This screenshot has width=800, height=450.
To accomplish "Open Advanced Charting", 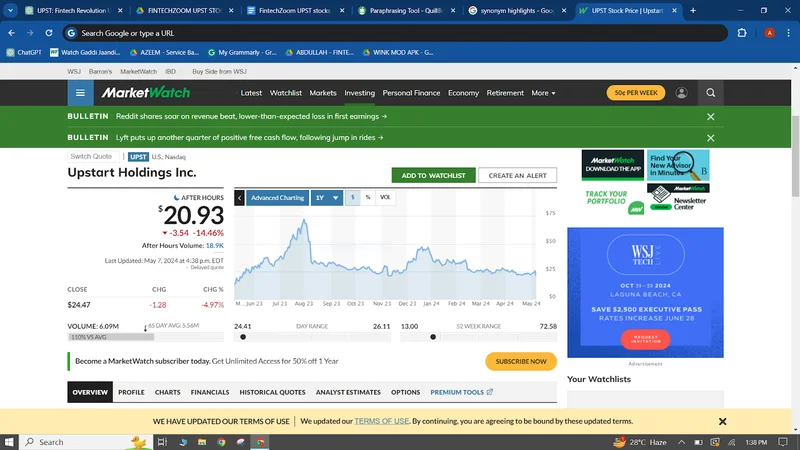I will [277, 198].
